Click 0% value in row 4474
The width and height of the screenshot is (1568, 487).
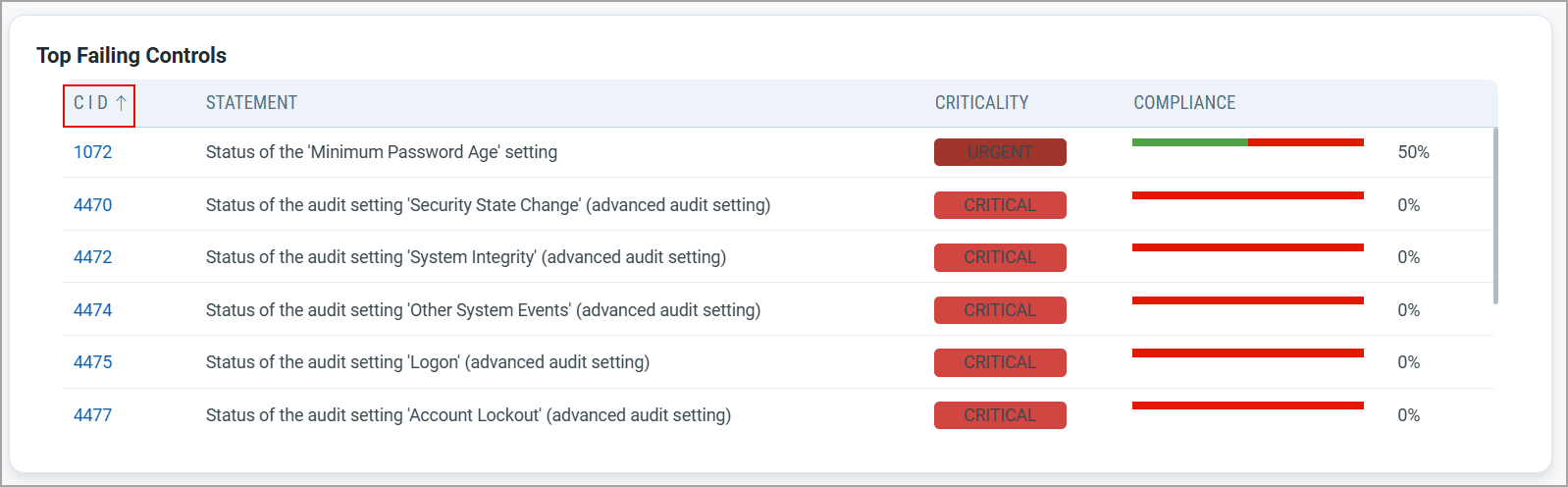1408,310
